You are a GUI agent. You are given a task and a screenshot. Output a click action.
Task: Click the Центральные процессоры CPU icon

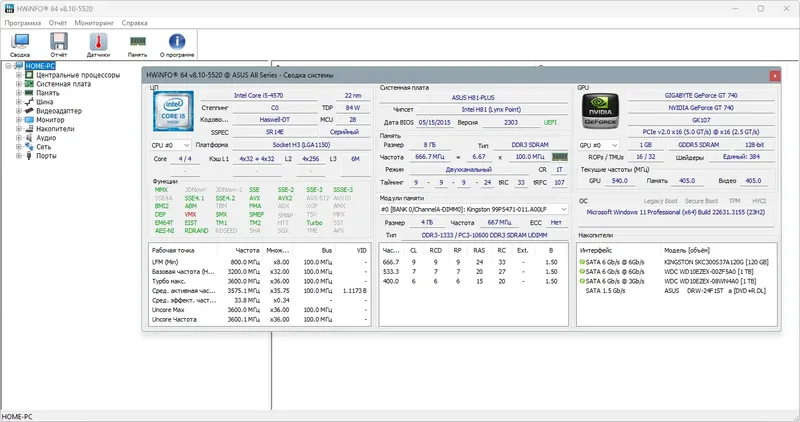[29, 75]
